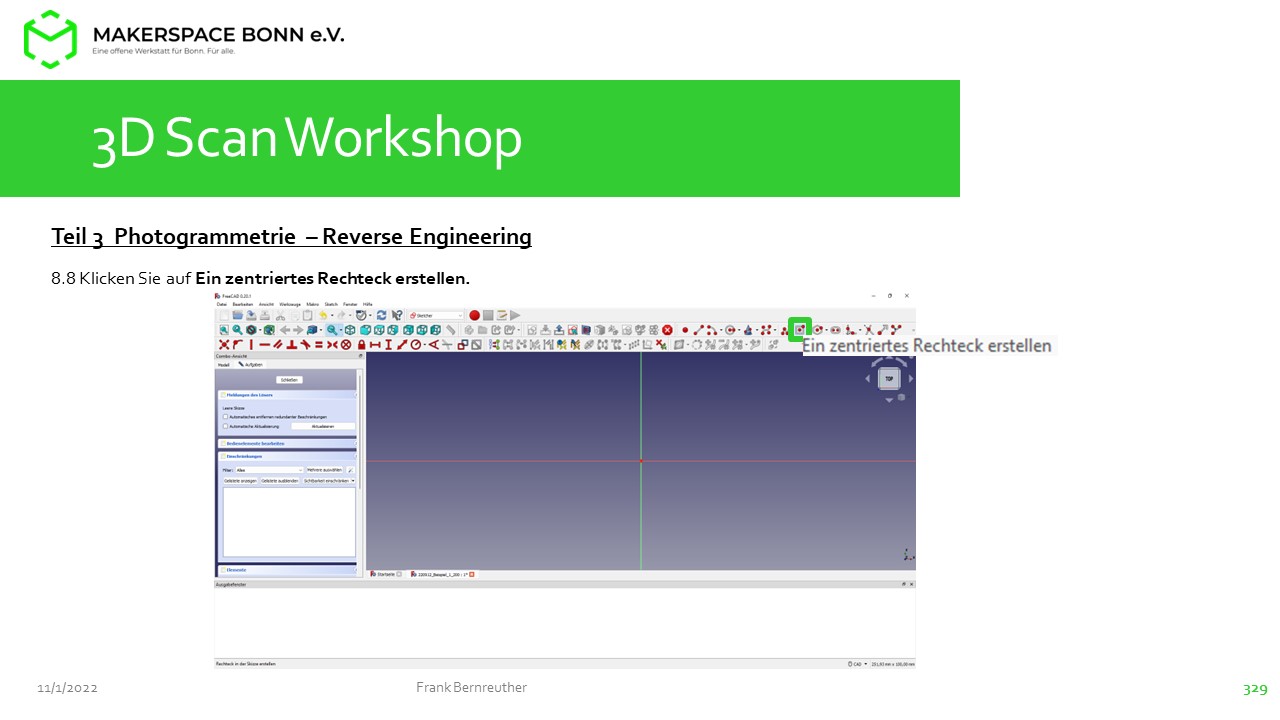The image size is (1280, 720).
Task: Switch to the Aufgaben tab
Action: 251,365
